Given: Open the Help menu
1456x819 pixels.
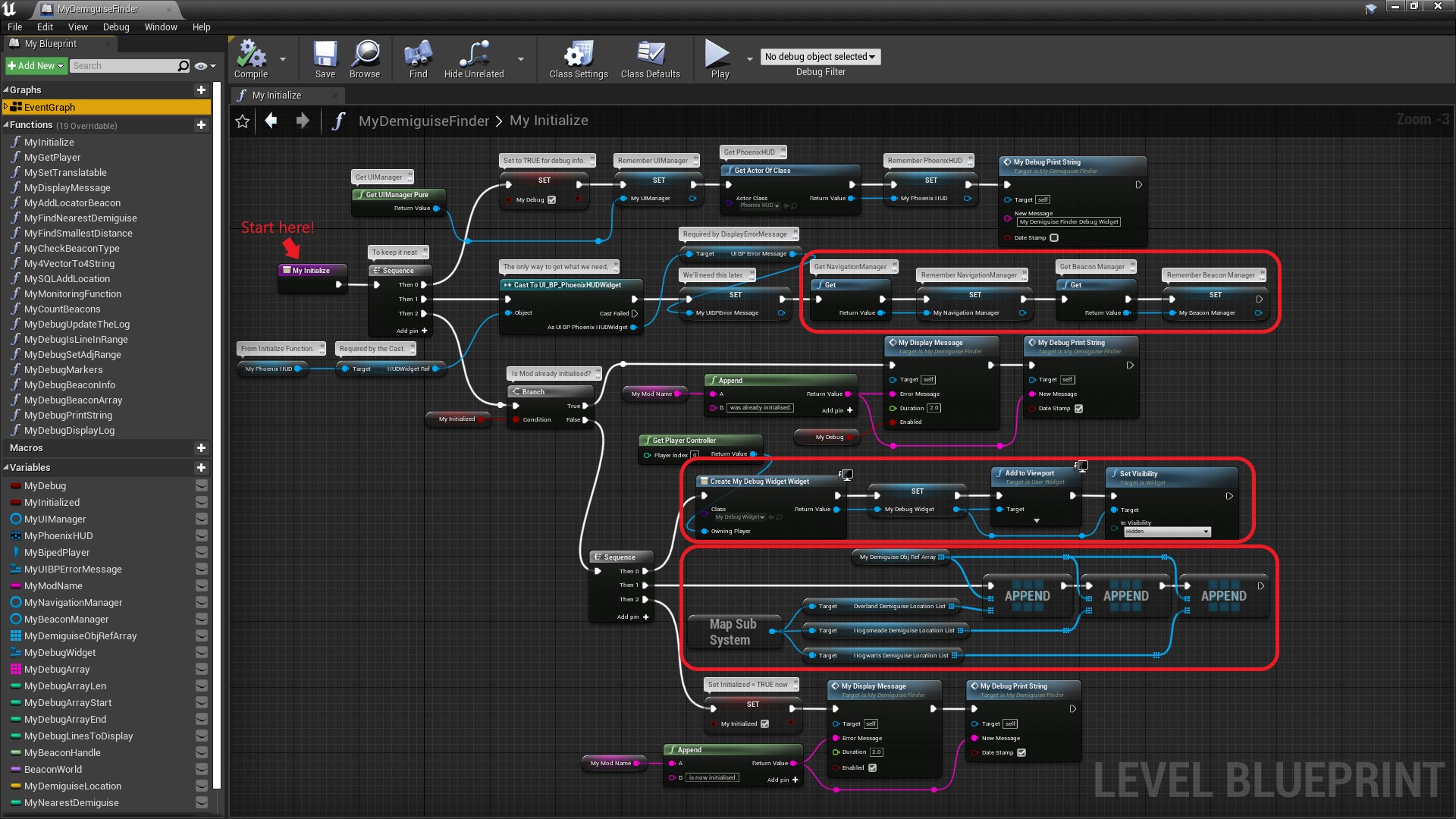Looking at the screenshot, I should 201,27.
